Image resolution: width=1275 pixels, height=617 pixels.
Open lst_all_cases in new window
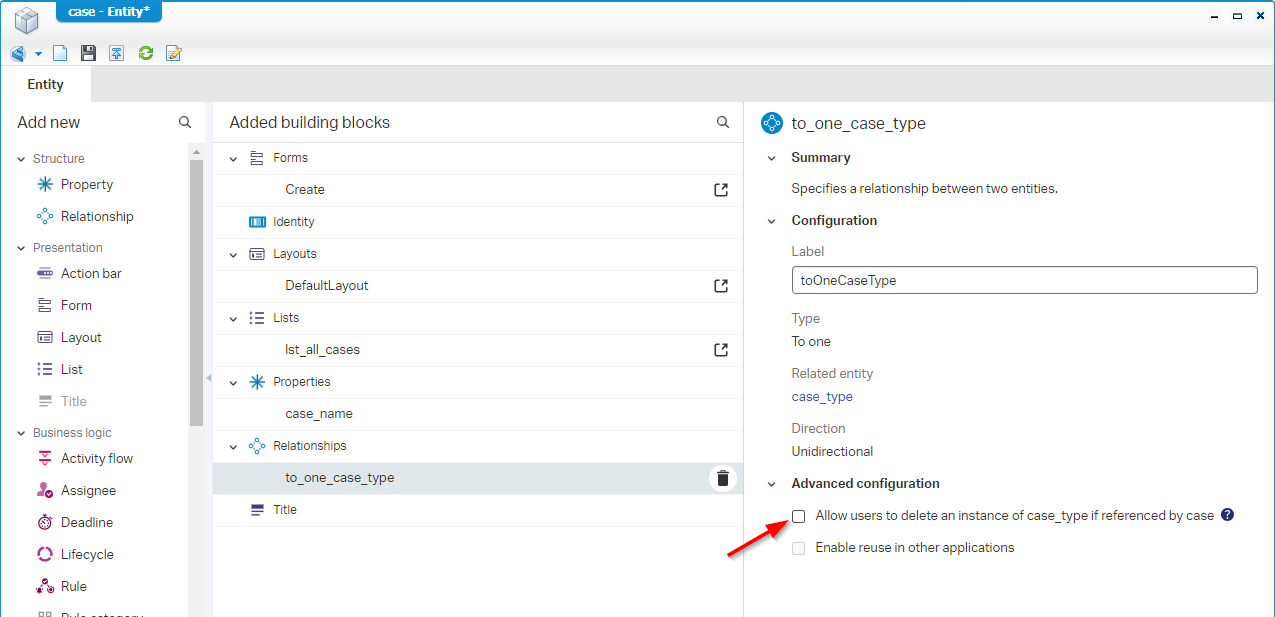(721, 350)
